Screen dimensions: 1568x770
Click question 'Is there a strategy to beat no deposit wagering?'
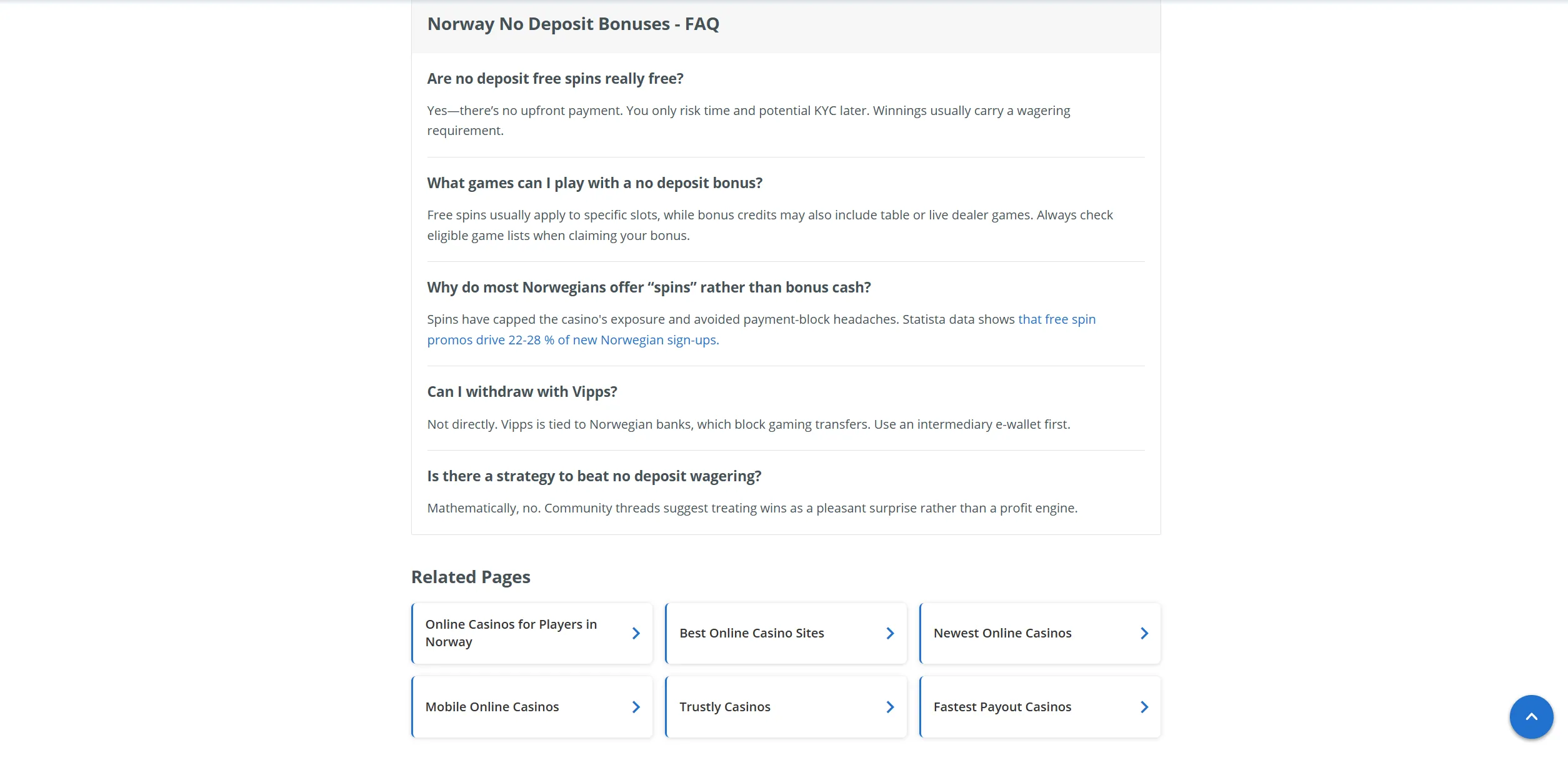point(594,476)
